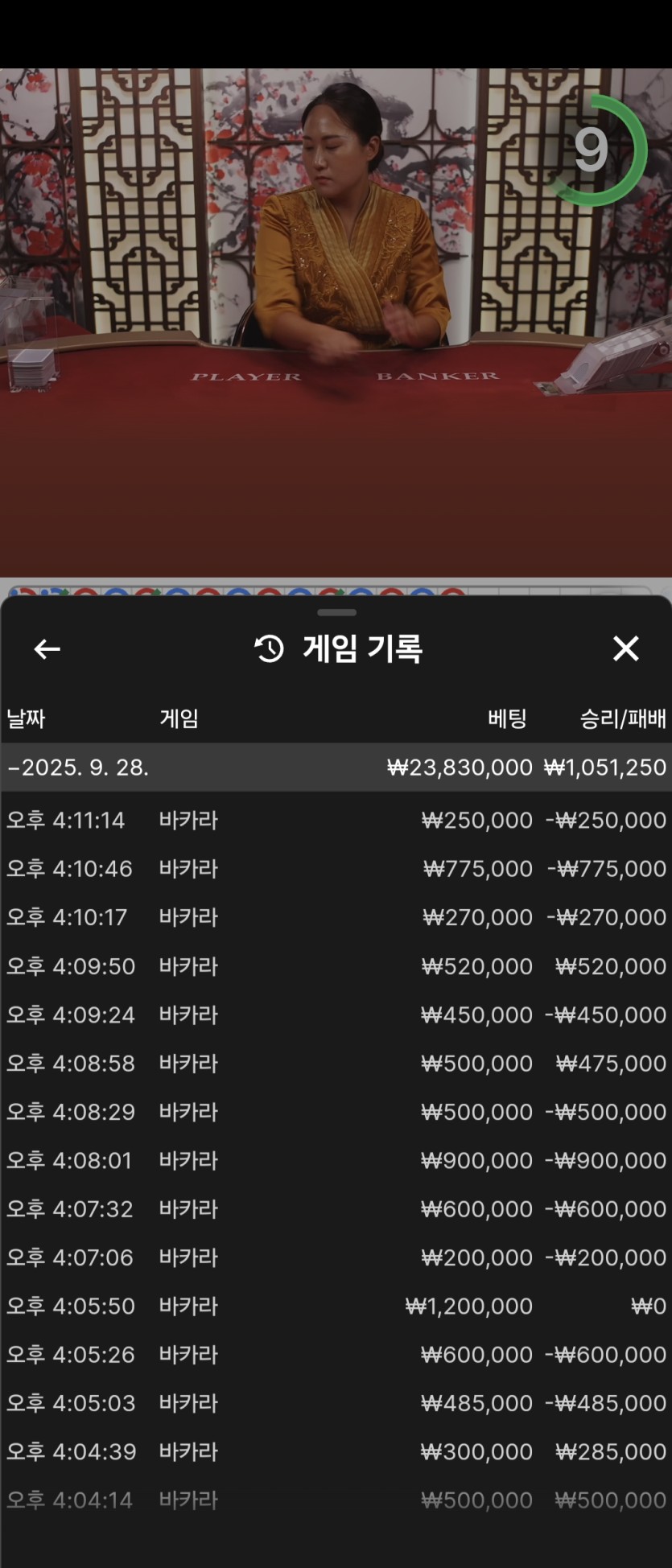The image size is (672, 1568).
Task: Select the 오후 4:09:50 winning entry
Action: click(x=336, y=966)
